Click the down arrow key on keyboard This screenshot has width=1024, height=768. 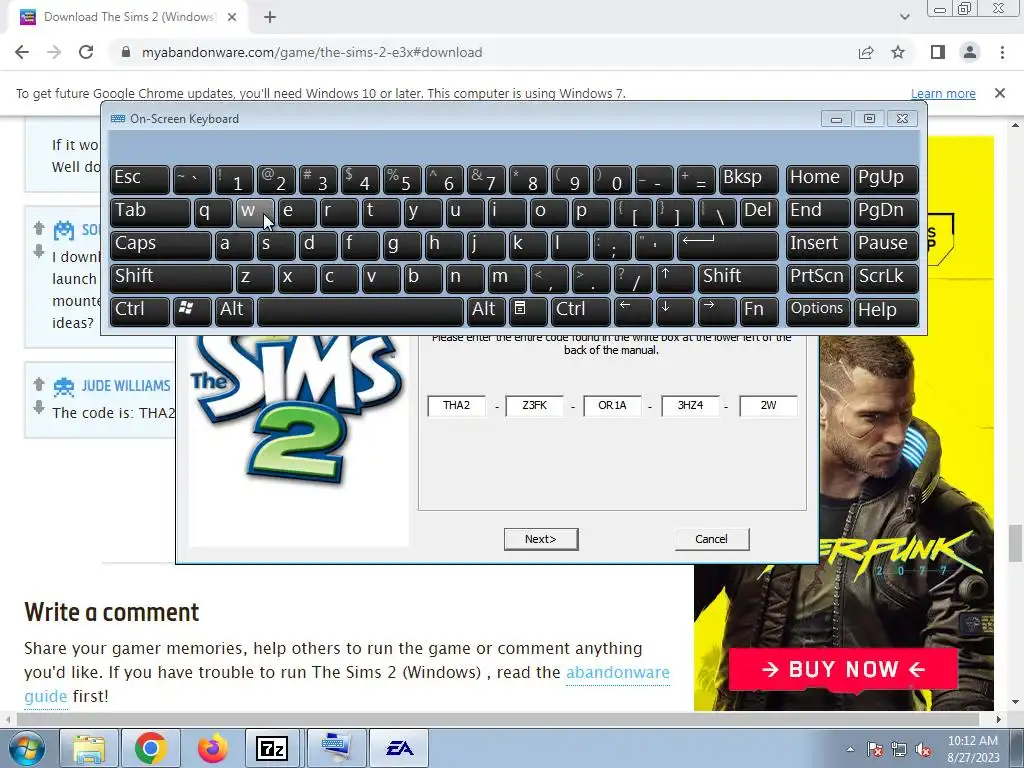click(x=675, y=311)
